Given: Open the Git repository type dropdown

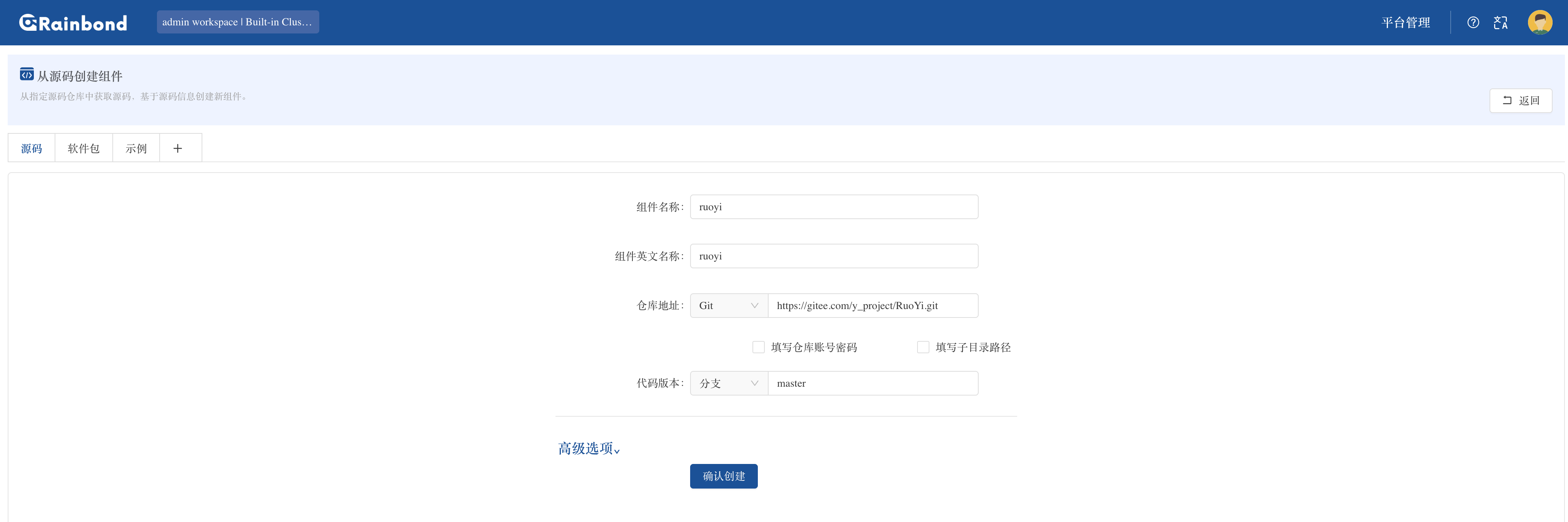Looking at the screenshot, I should [729, 306].
